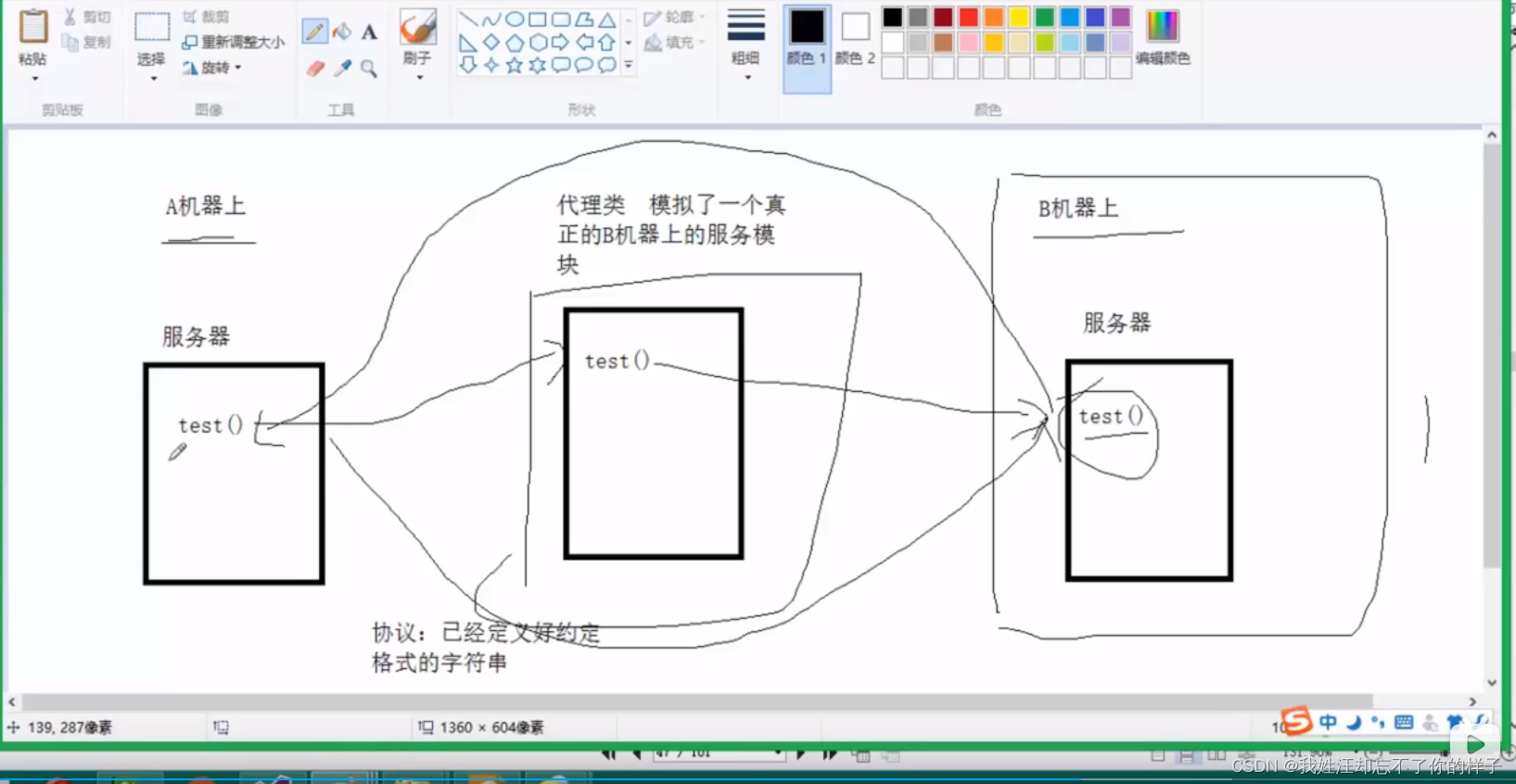
Task: Choose the Right triangle shape
Action: [x=468, y=43]
